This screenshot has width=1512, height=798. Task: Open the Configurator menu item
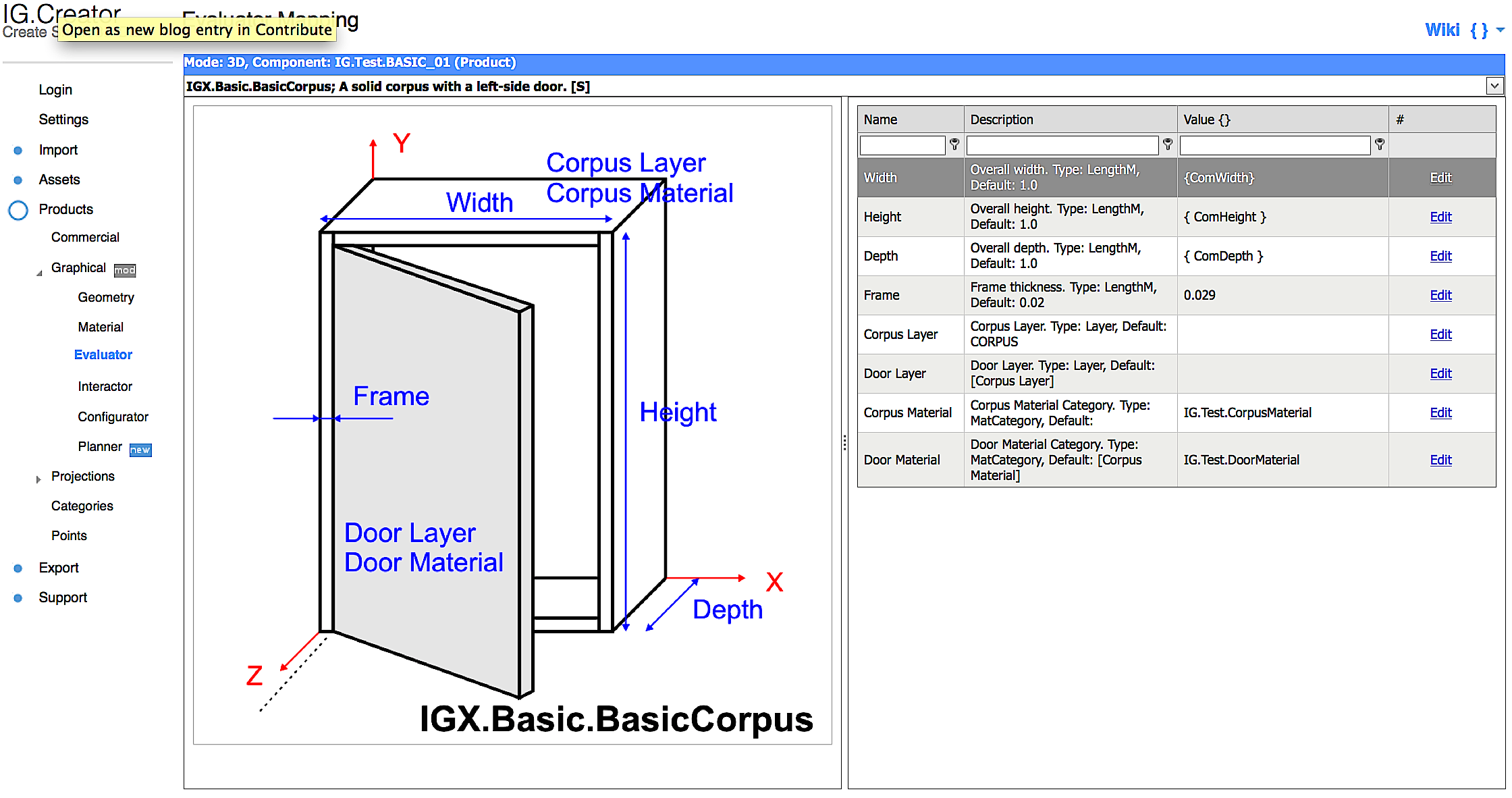(113, 417)
